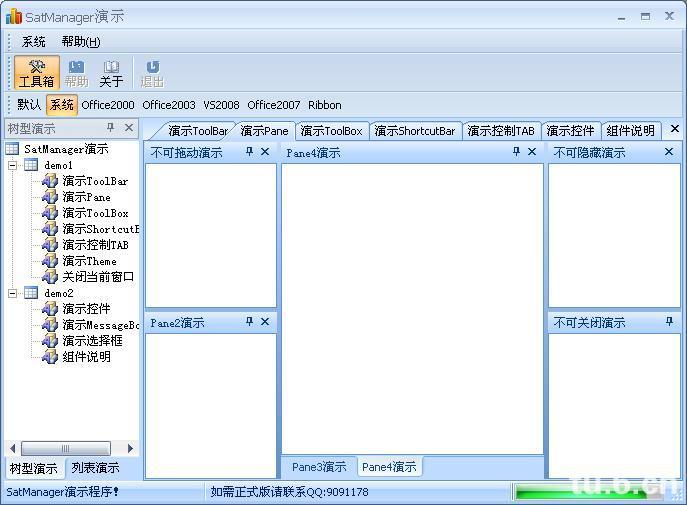Click the 帮助 help toolbar icon
The width and height of the screenshot is (687, 505).
[76, 73]
